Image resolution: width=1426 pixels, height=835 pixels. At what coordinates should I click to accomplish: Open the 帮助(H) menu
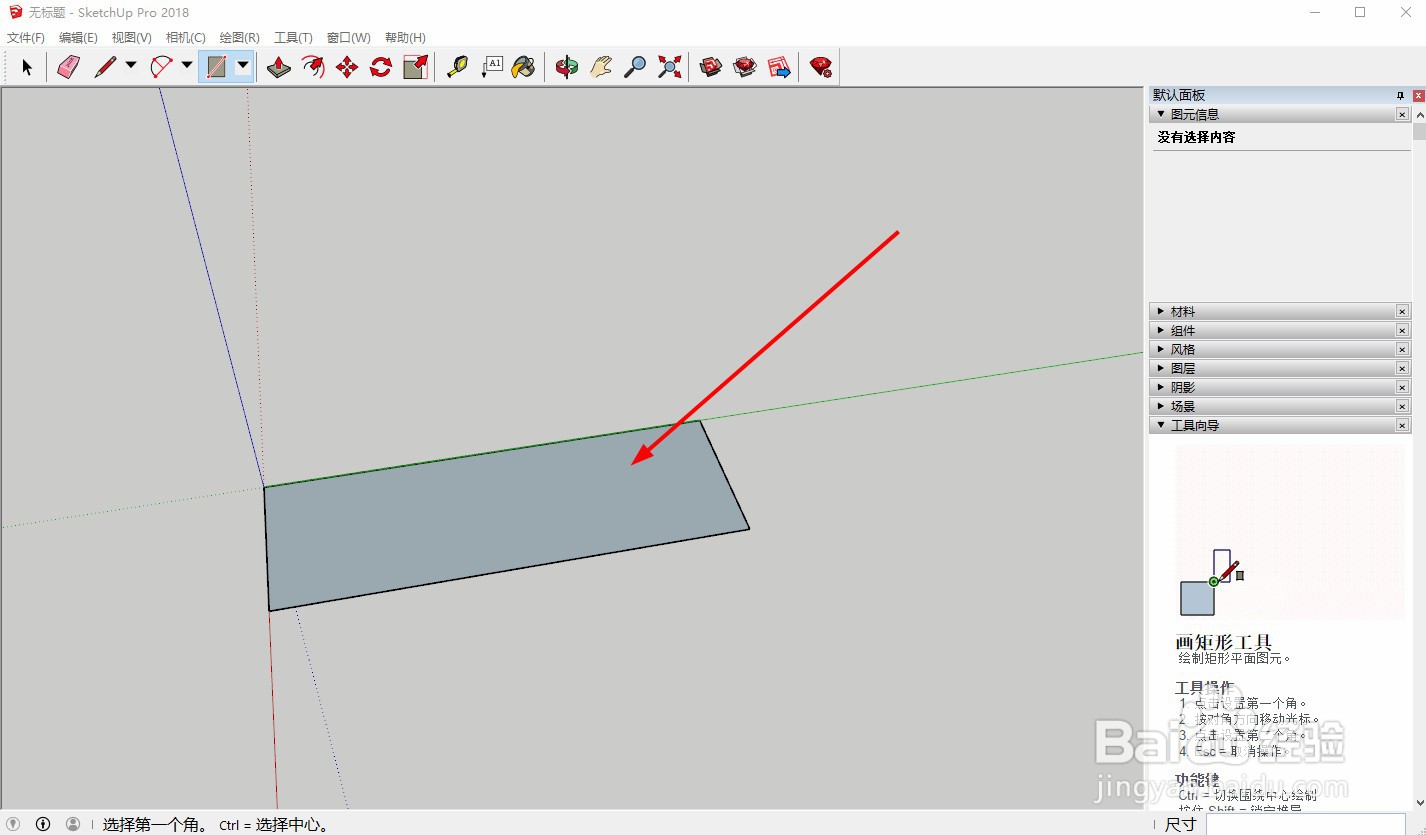[x=405, y=38]
